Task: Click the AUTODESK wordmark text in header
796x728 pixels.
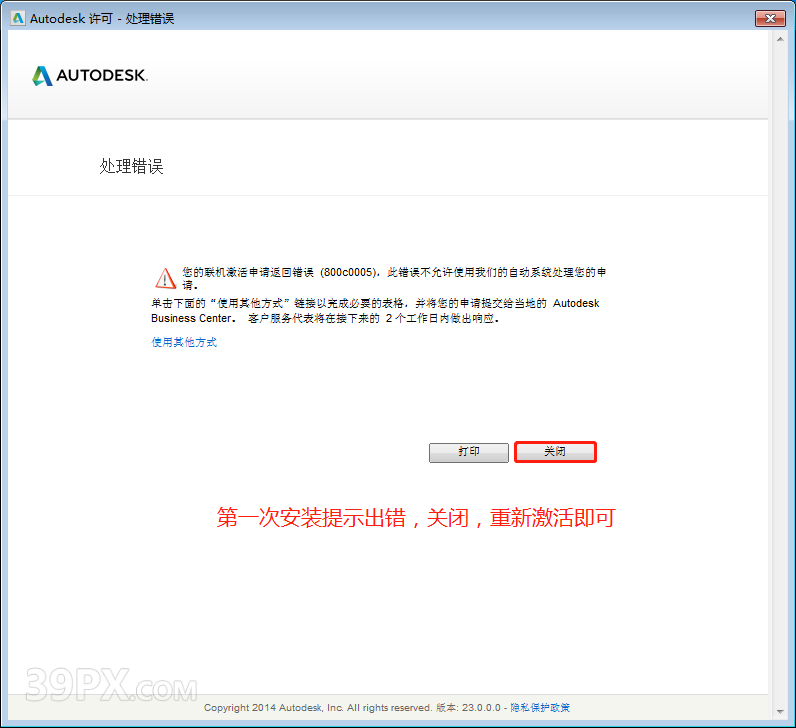Action: coord(102,76)
